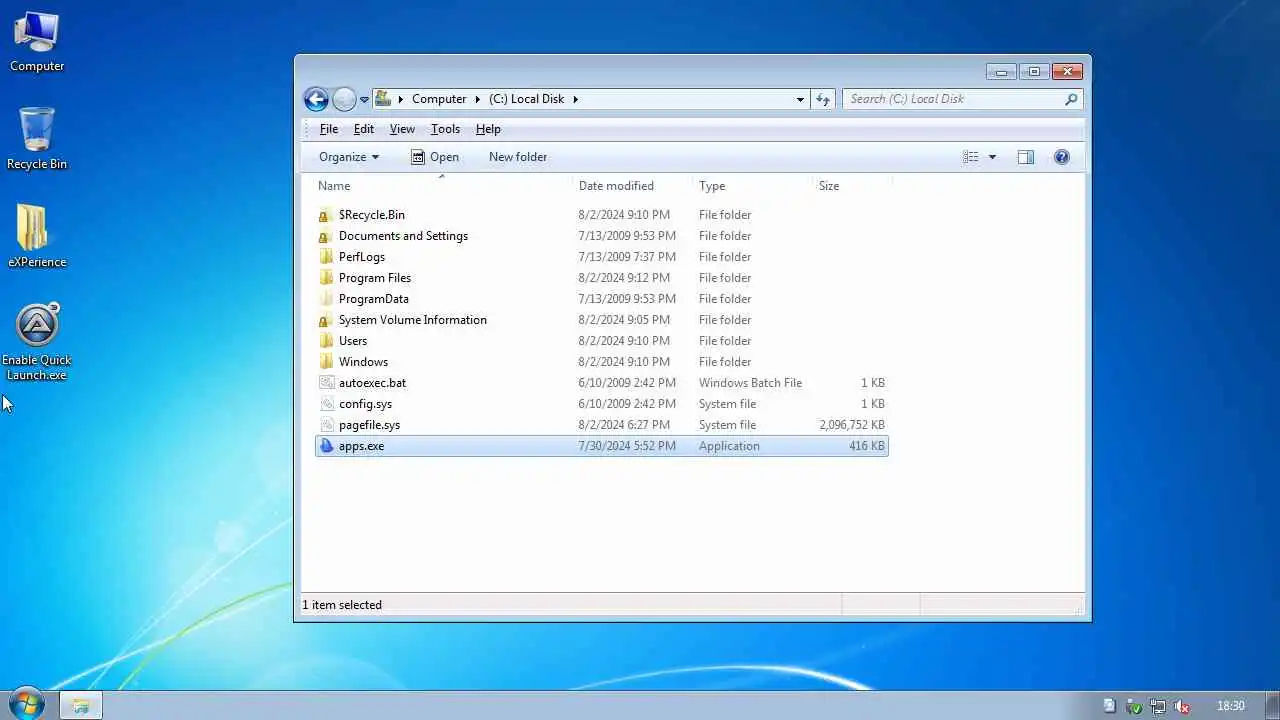Sort by Date modified column header
Screen dimensions: 1280x720
click(x=632, y=186)
